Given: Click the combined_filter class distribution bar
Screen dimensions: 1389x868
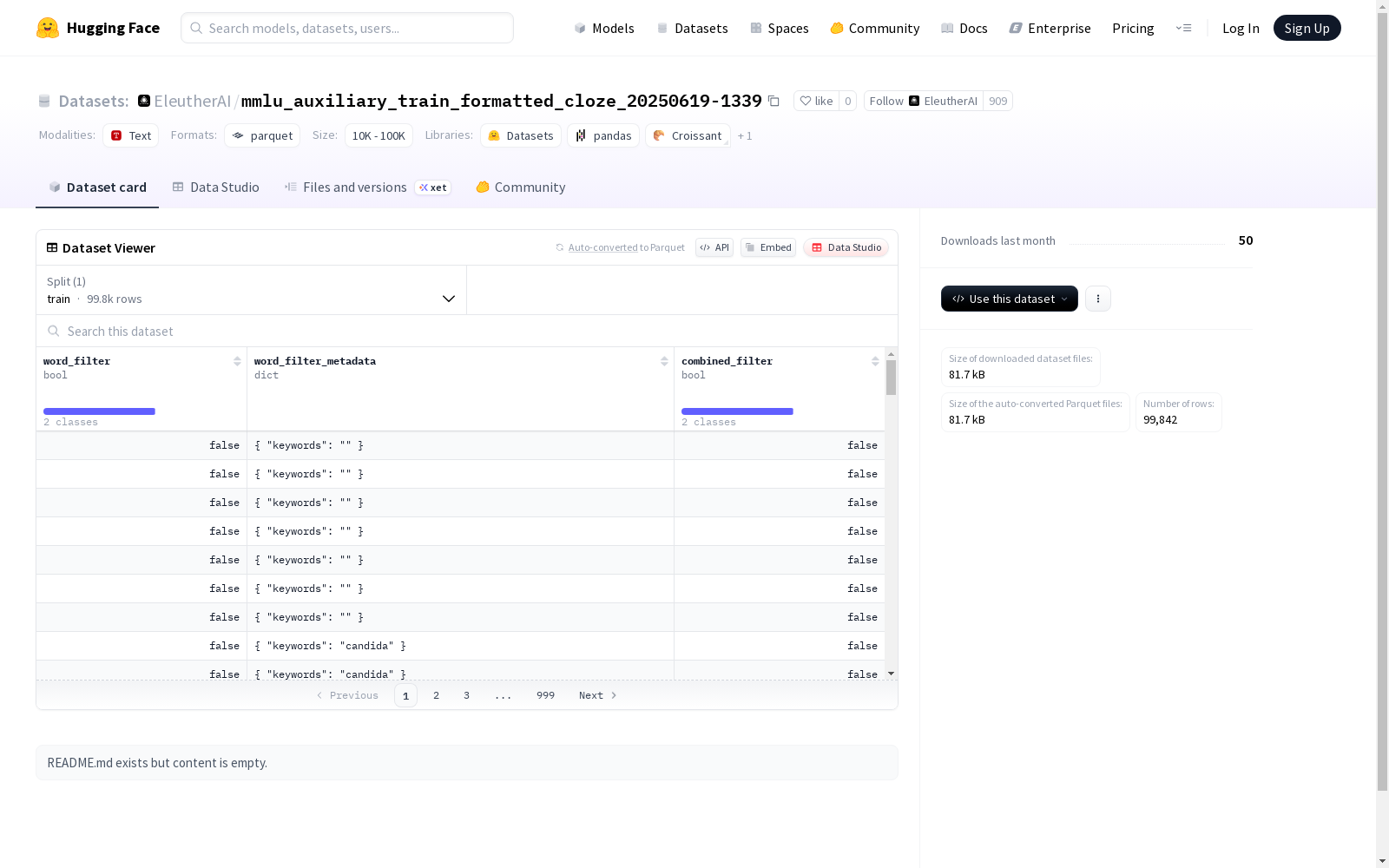Looking at the screenshot, I should (x=737, y=411).
